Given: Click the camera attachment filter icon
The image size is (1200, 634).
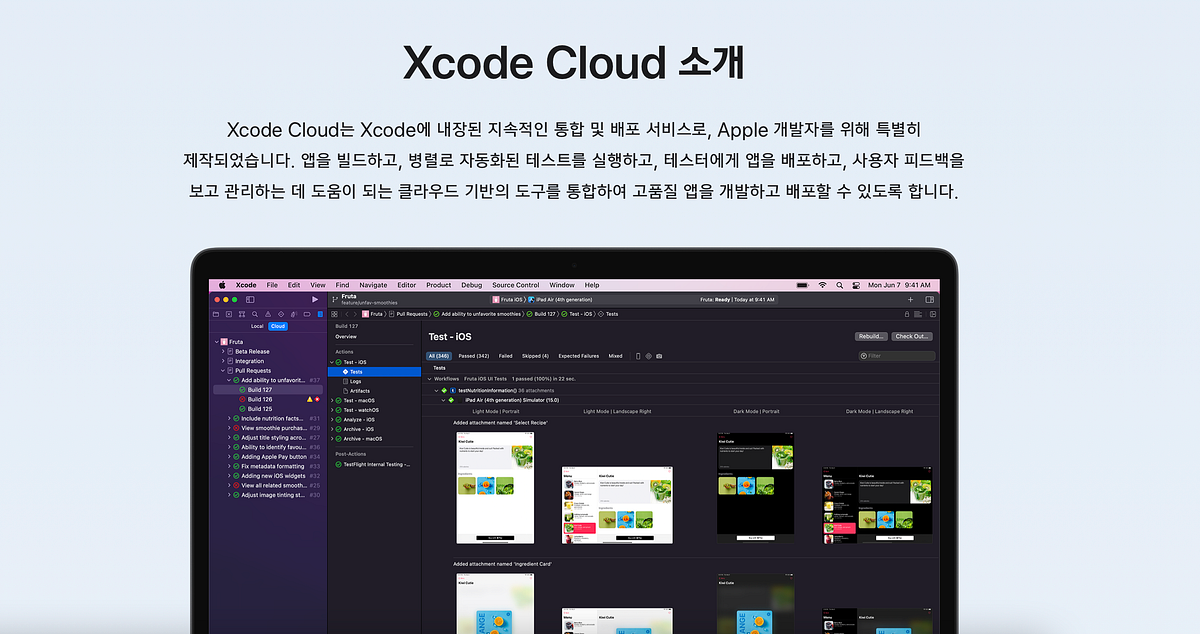Looking at the screenshot, I should (659, 356).
